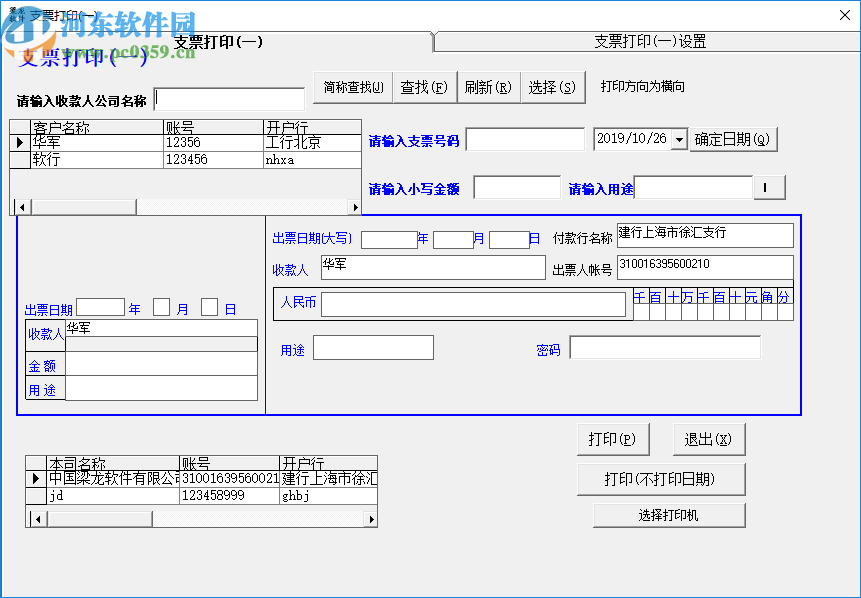Click the row selector arrow beside 中国梁龙软件有限公司
The height and width of the screenshot is (598, 861).
click(x=34, y=478)
